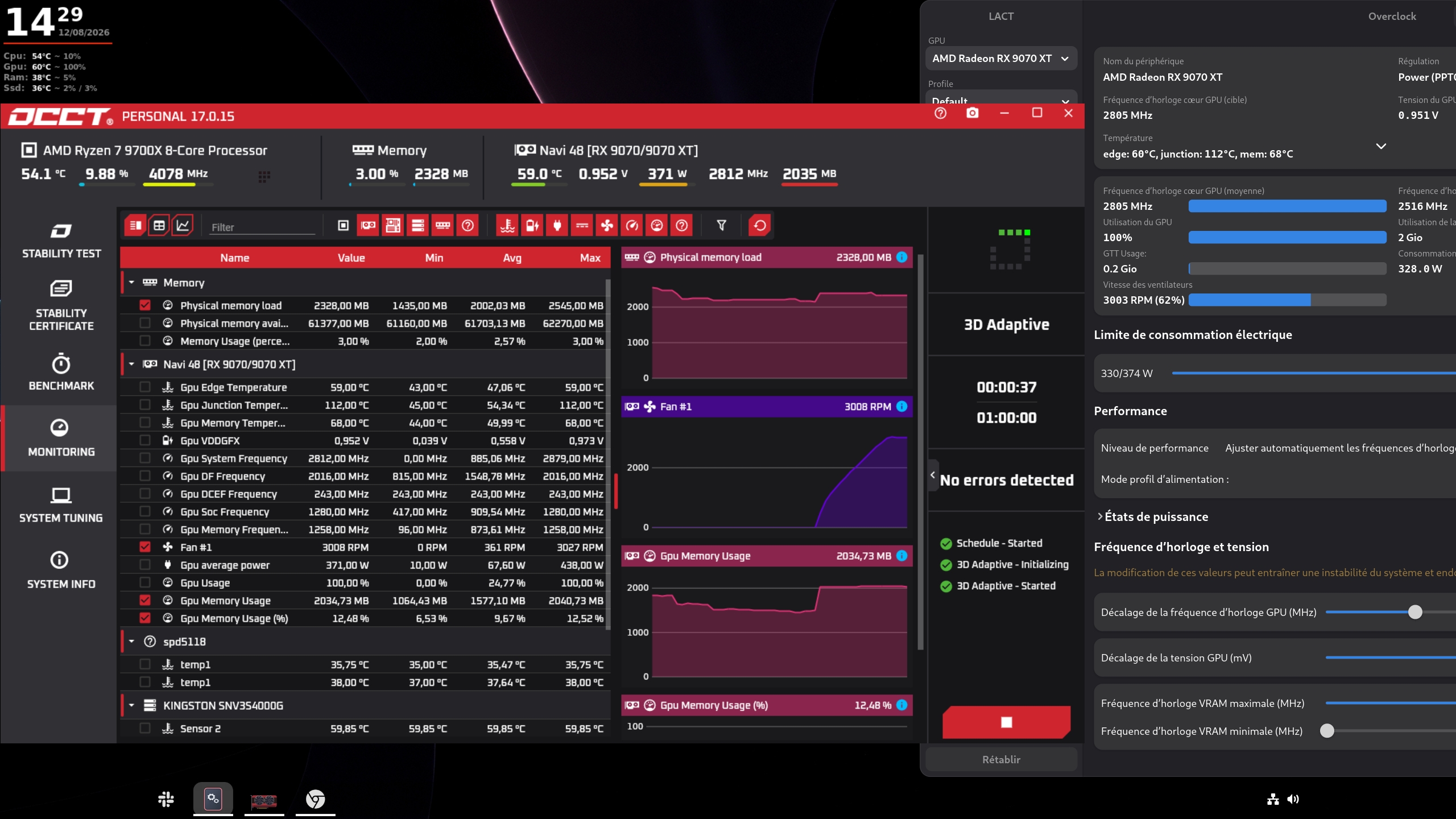Image resolution: width=1456 pixels, height=819 pixels.
Task: Toggle the frequency gauge sensor type filter
Action: tap(632, 226)
